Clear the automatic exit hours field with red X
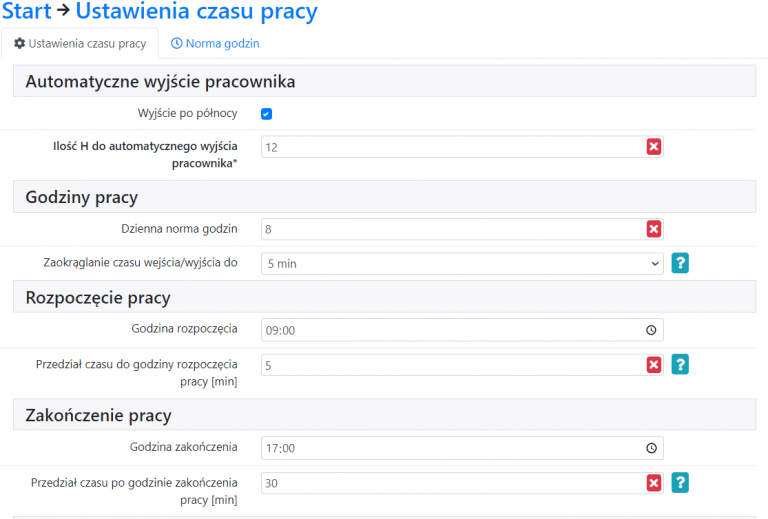Screen dimensions: 768x519 (x=654, y=147)
